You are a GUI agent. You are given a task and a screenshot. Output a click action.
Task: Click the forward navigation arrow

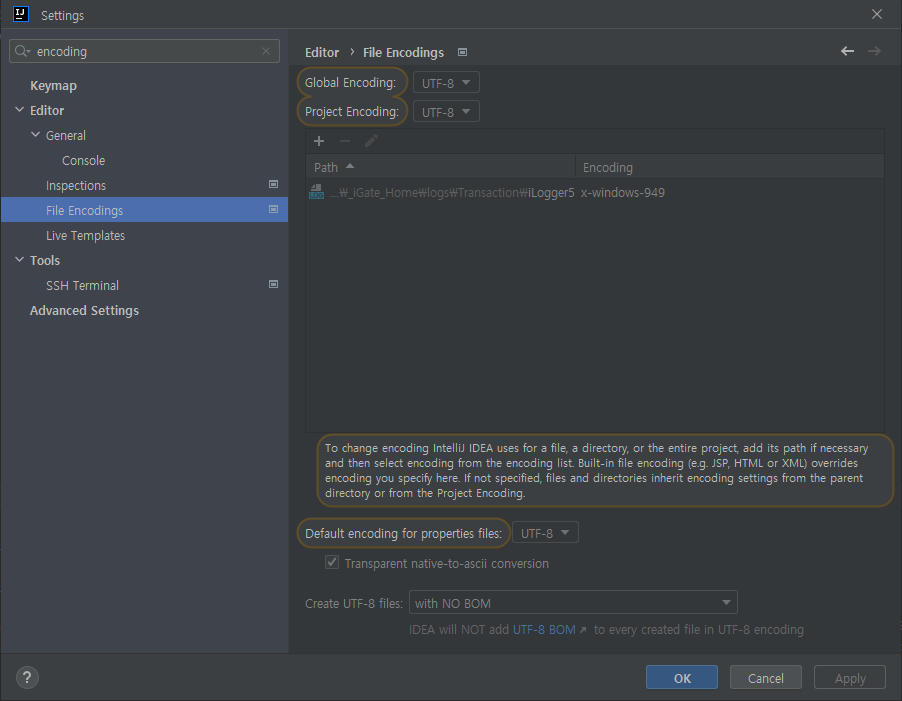[x=874, y=51]
